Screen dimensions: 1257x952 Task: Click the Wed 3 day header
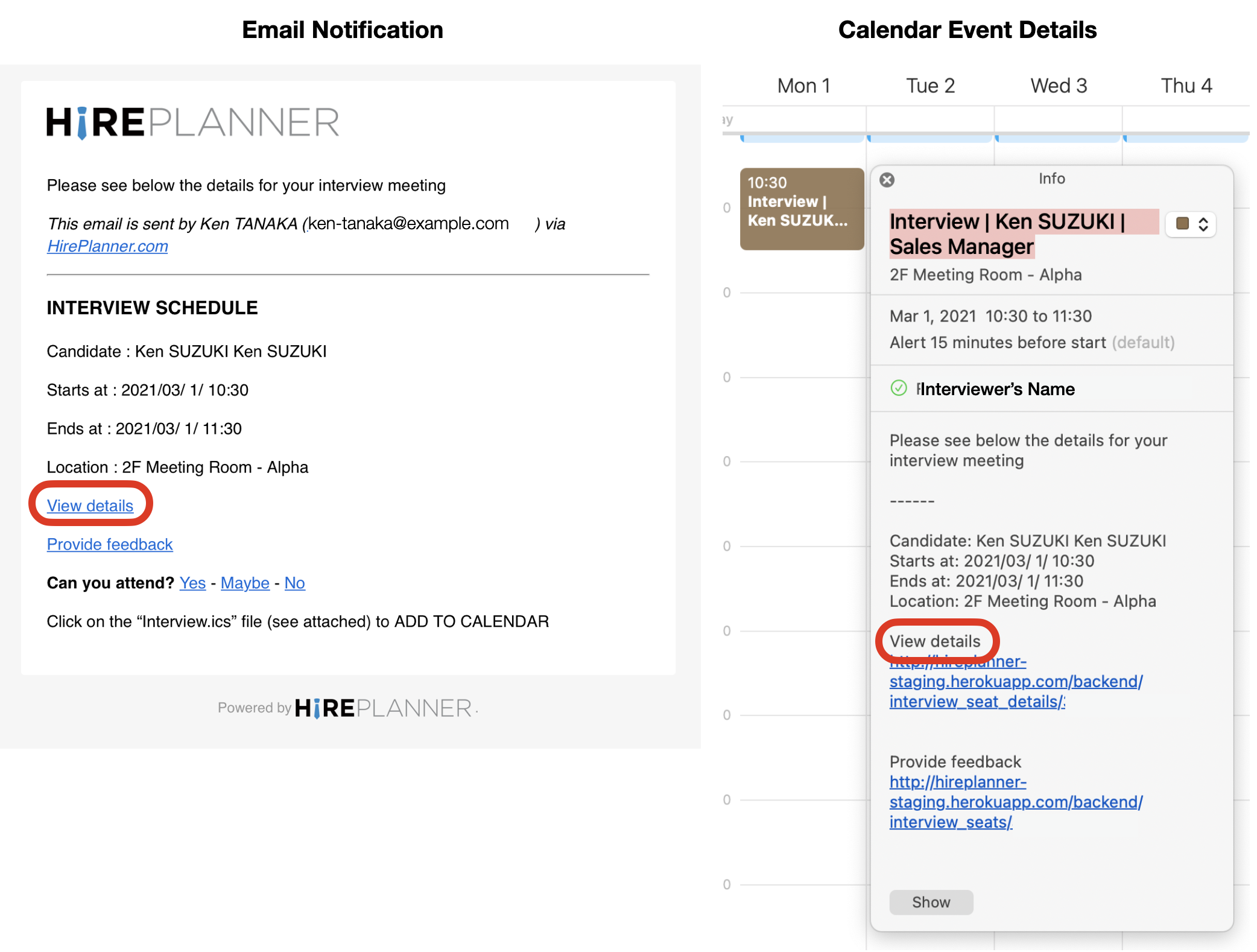pyautogui.click(x=1058, y=86)
